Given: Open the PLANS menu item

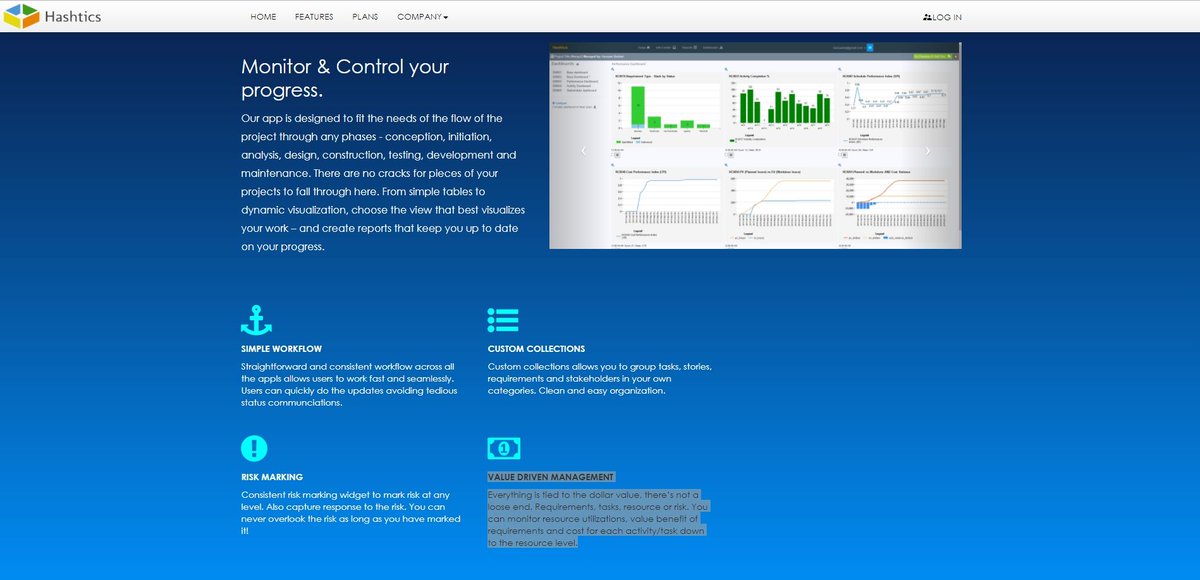Looking at the screenshot, I should (365, 17).
